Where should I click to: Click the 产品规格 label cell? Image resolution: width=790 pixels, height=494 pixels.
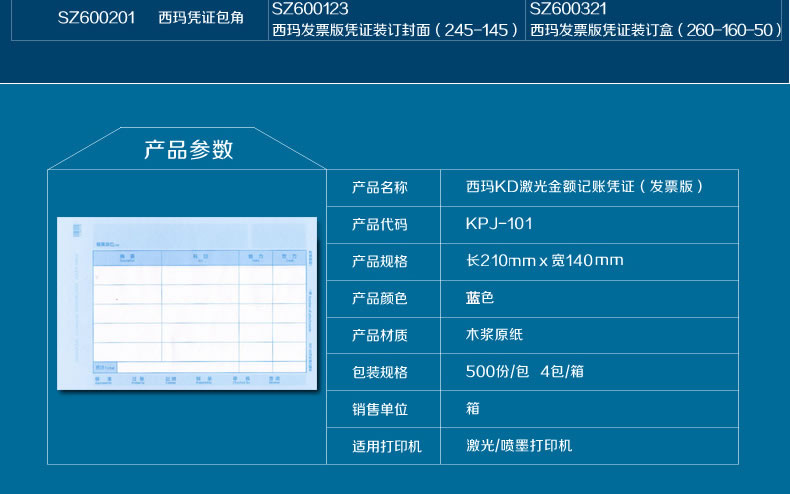pos(383,262)
